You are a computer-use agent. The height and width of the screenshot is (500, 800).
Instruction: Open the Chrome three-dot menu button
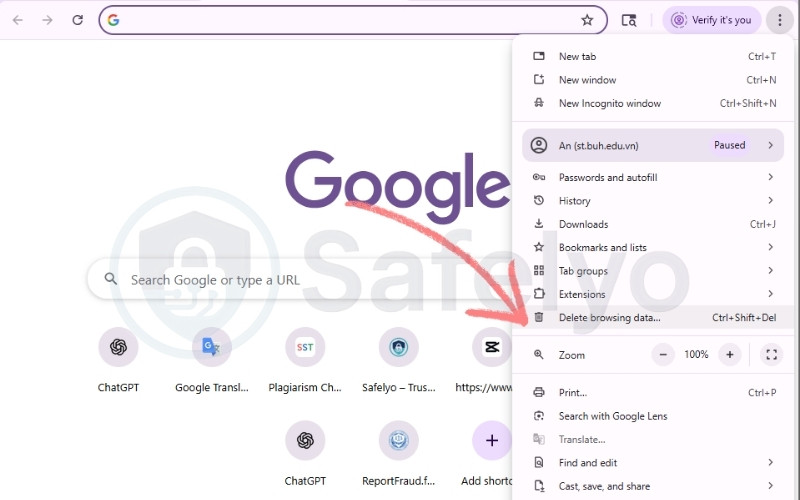pyautogui.click(x=780, y=20)
